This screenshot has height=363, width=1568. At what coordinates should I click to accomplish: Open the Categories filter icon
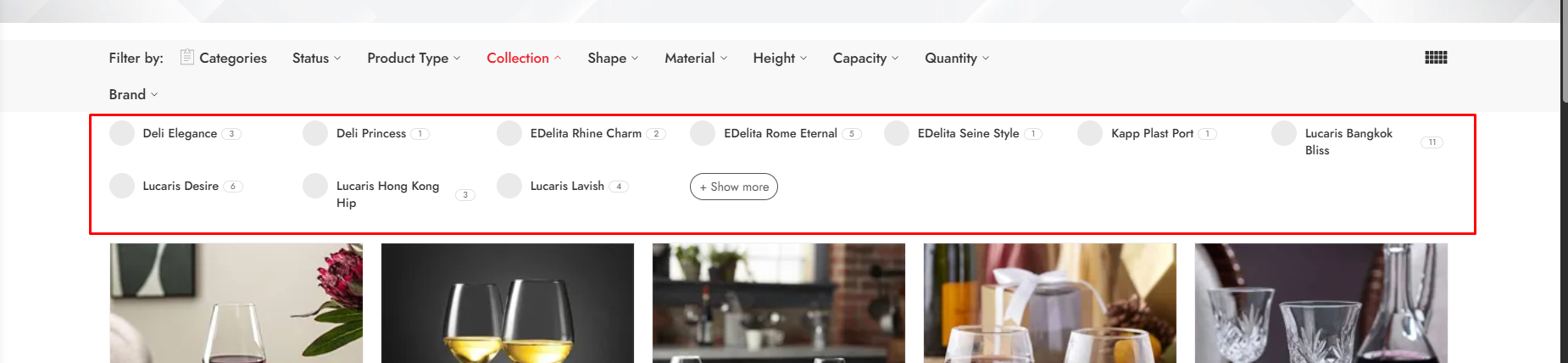[187, 57]
